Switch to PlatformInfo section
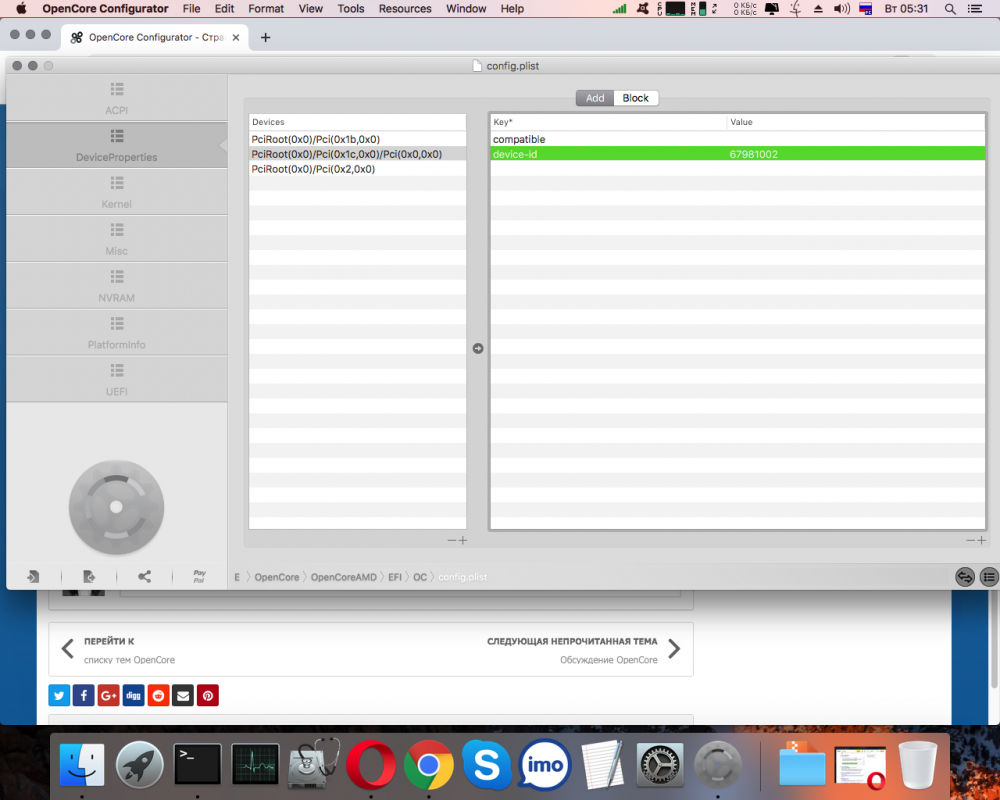 click(x=117, y=333)
